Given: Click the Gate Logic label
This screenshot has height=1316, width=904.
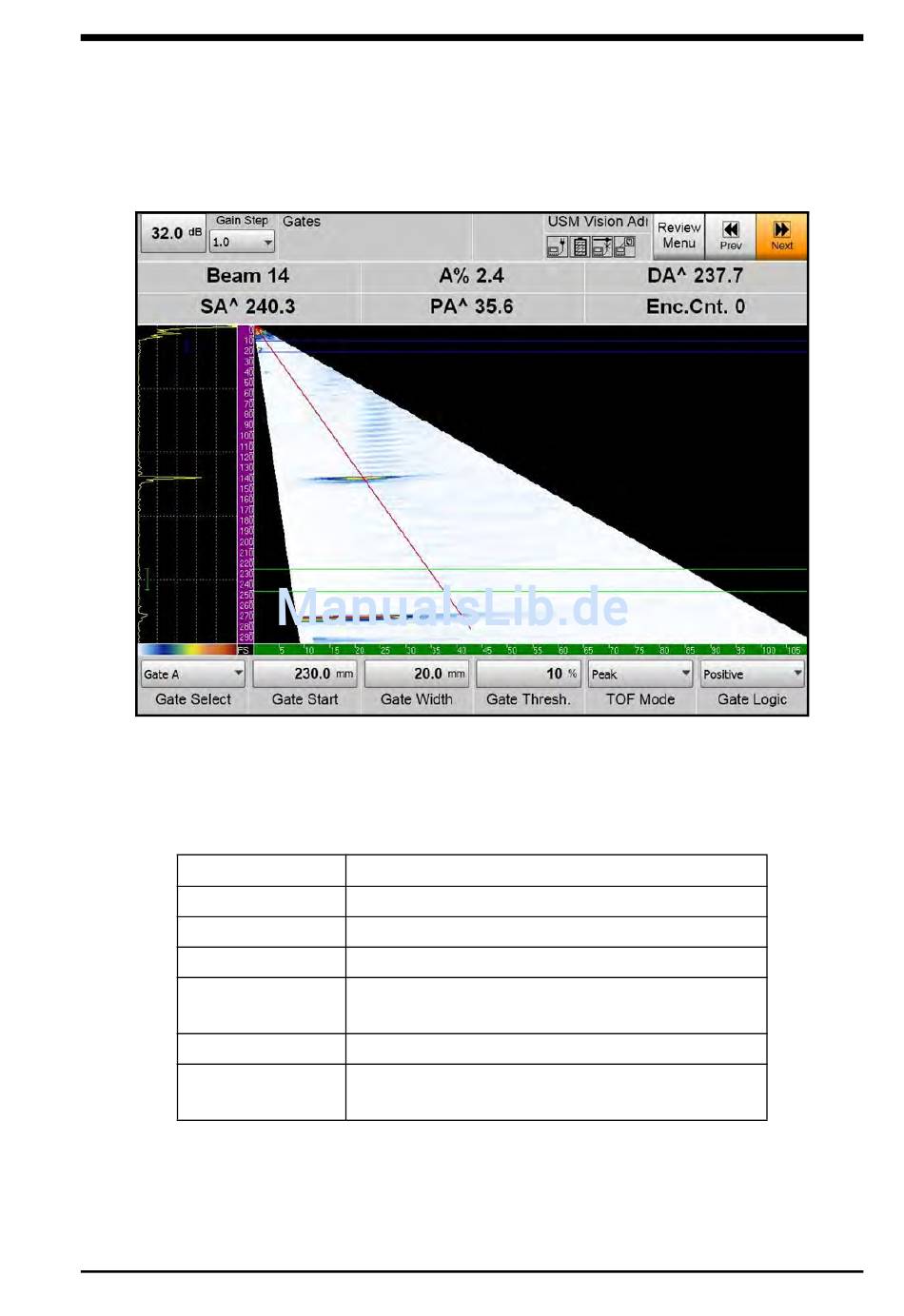Looking at the screenshot, I should (752, 699).
